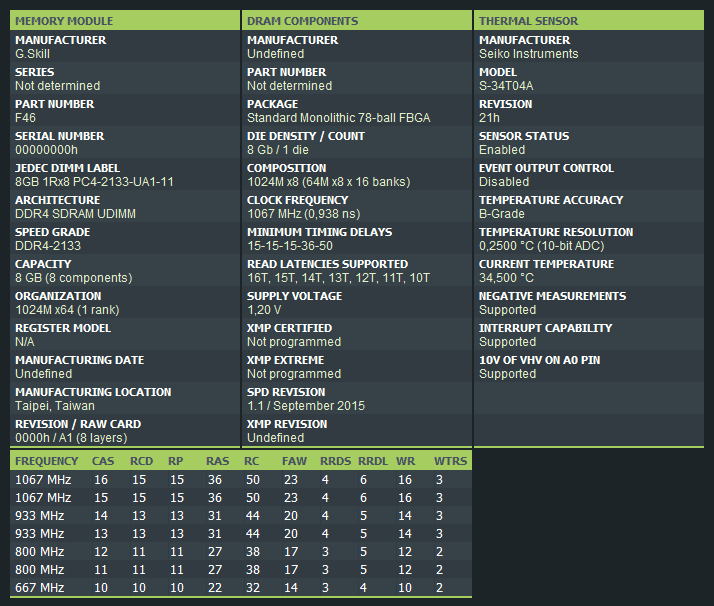Select the RAS column header

click(217, 461)
